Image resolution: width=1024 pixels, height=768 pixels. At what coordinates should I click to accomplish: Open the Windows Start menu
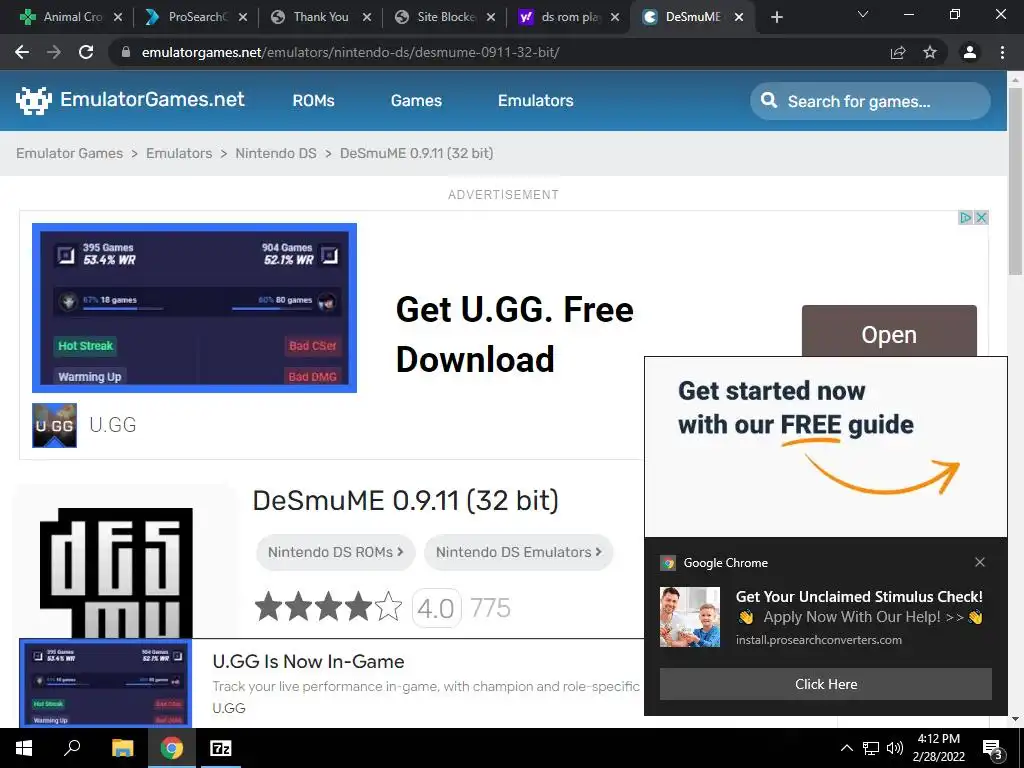click(24, 748)
